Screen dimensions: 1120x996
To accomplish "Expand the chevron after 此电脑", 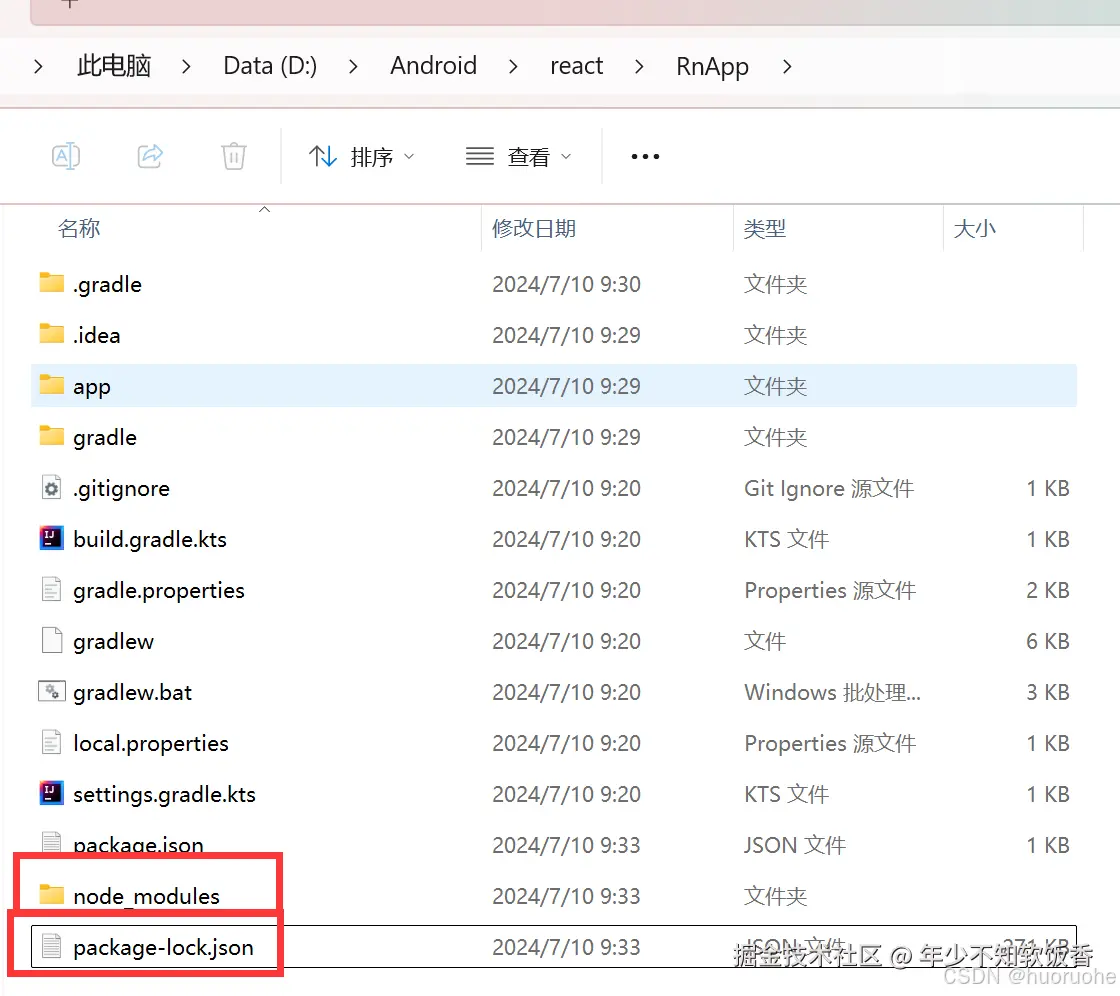I will point(186,66).
